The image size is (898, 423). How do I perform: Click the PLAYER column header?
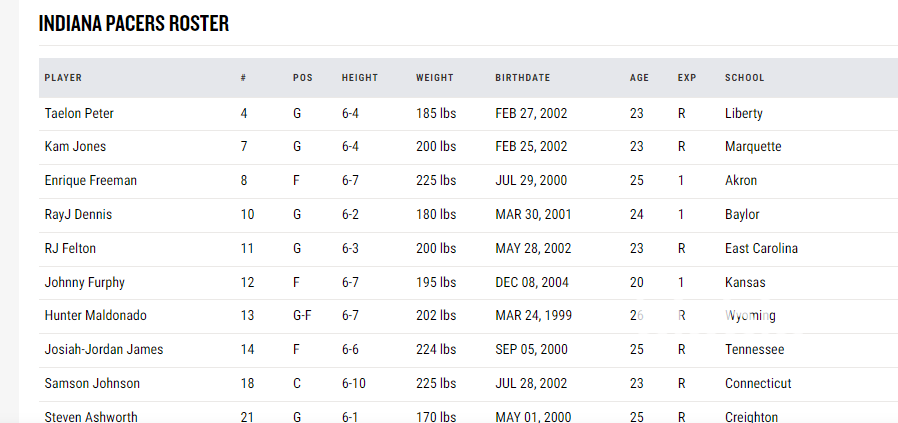(x=63, y=78)
